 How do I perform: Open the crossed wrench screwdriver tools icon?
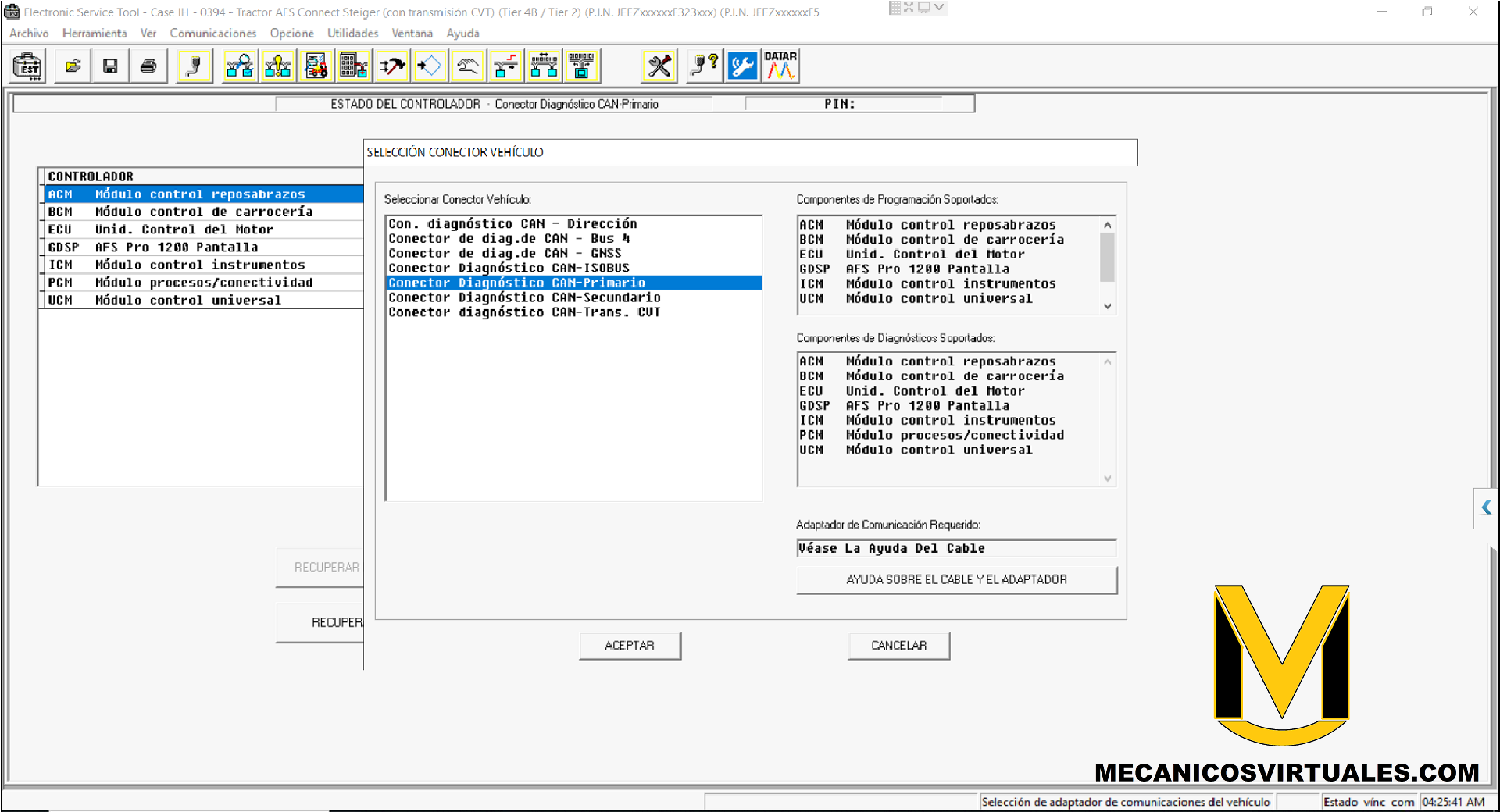pyautogui.click(x=659, y=66)
